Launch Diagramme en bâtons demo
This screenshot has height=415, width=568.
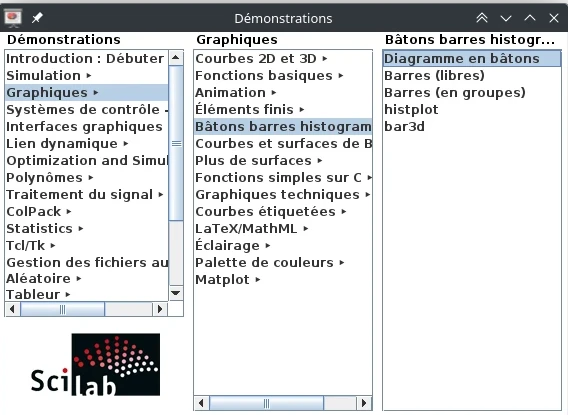472,58
